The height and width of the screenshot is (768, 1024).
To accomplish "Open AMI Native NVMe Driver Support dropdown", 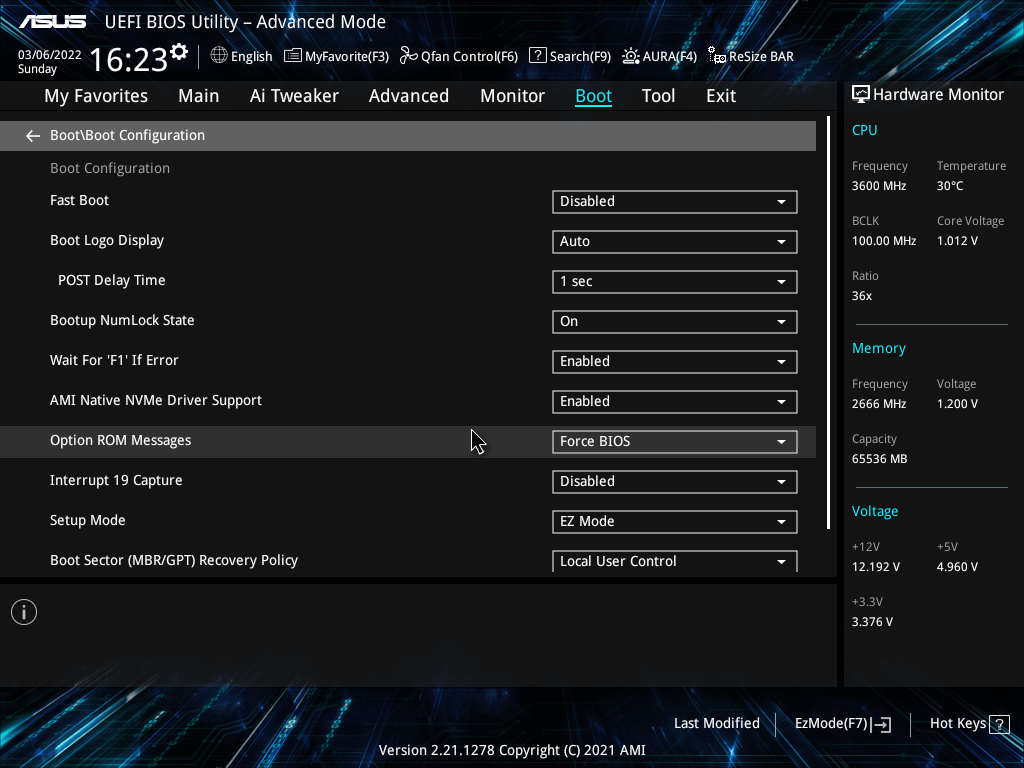I will (x=675, y=402).
